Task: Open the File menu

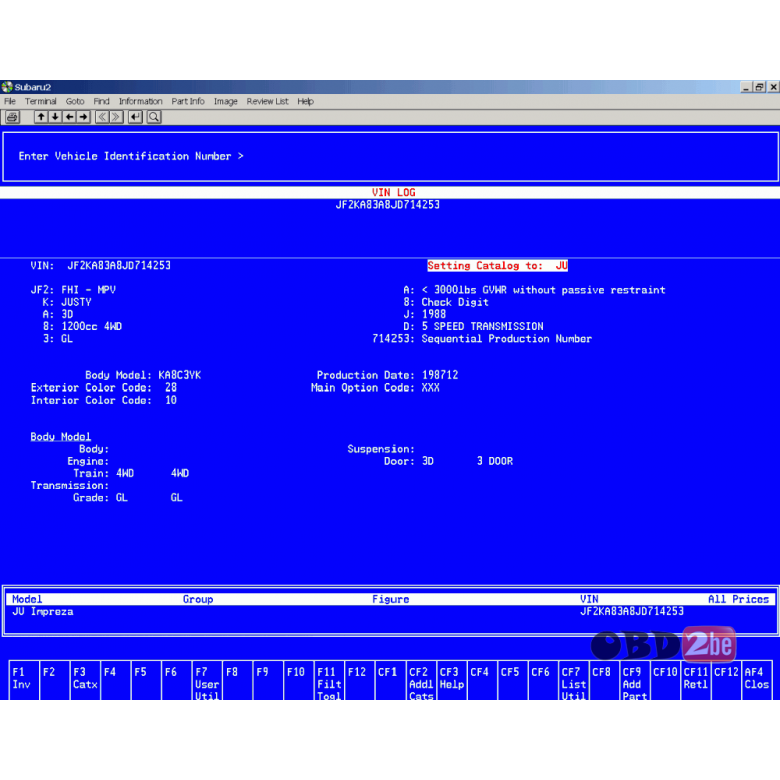Action: pyautogui.click(x=10, y=101)
